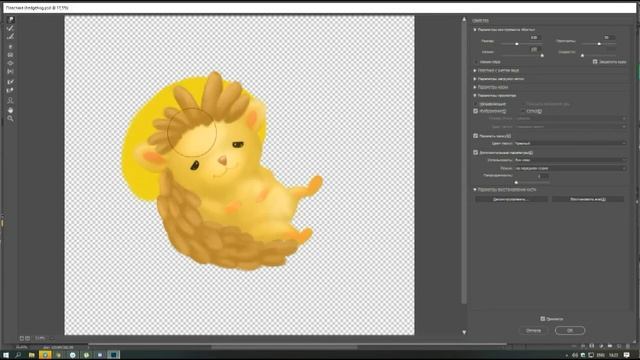
Task: Click the brush Размер slider handle
Action: [517, 44]
